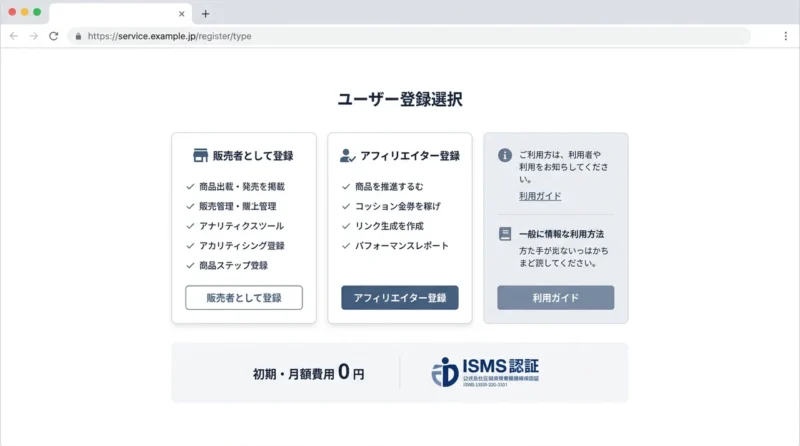Click the パフォーマンスレポート feature text
Screen dimensions: 800x446
coord(402,245)
